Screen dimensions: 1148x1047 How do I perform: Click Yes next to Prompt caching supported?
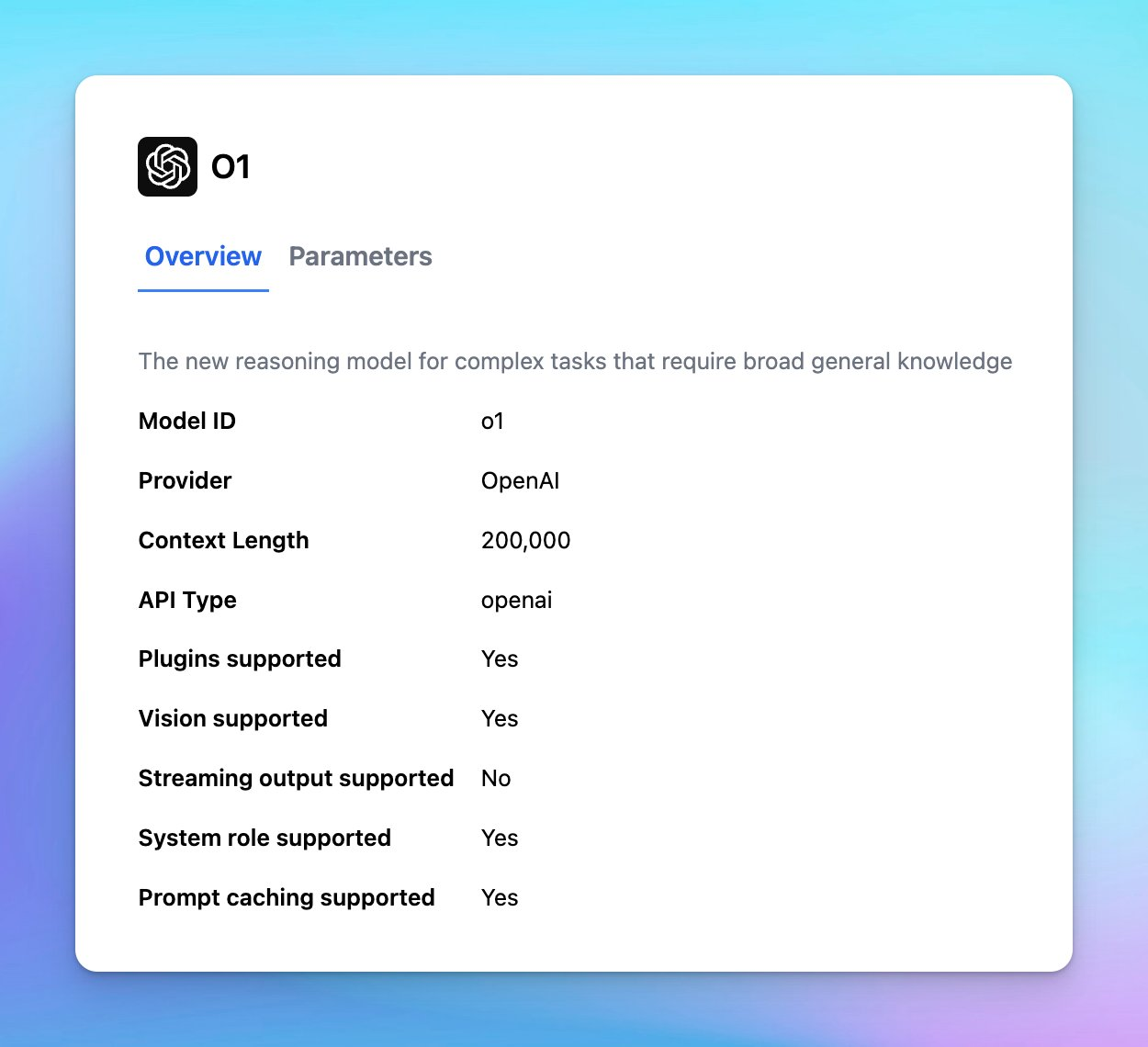click(500, 897)
